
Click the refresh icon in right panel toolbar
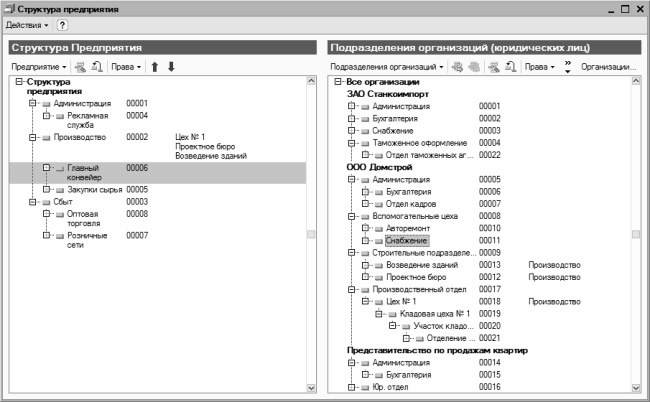tap(509, 67)
